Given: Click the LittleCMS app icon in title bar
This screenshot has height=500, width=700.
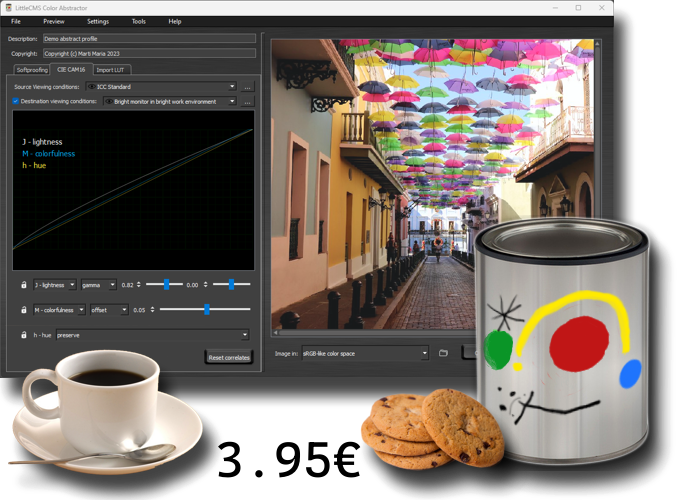Looking at the screenshot, I should [x=8, y=8].
